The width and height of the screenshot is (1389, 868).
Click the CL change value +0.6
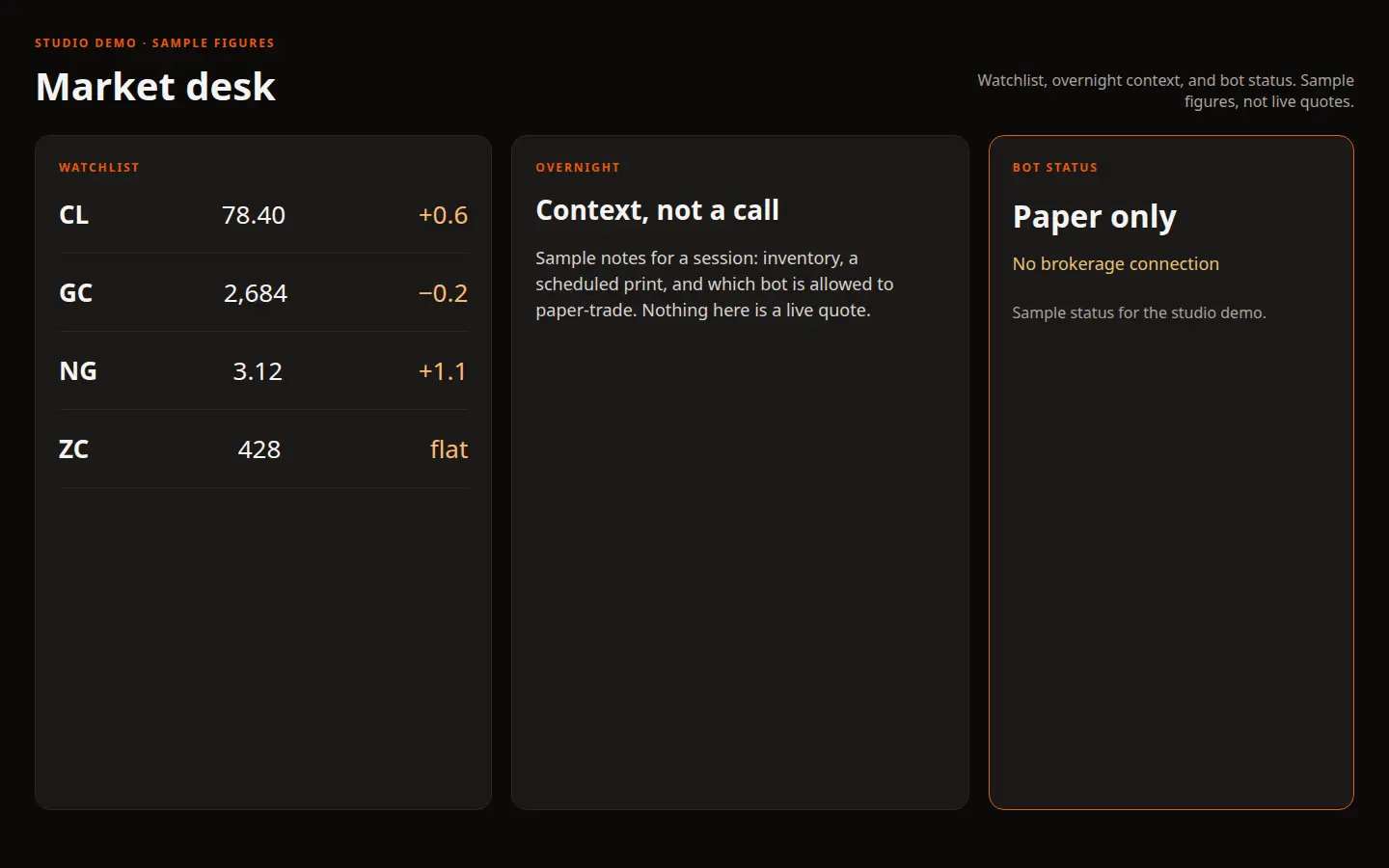(443, 215)
